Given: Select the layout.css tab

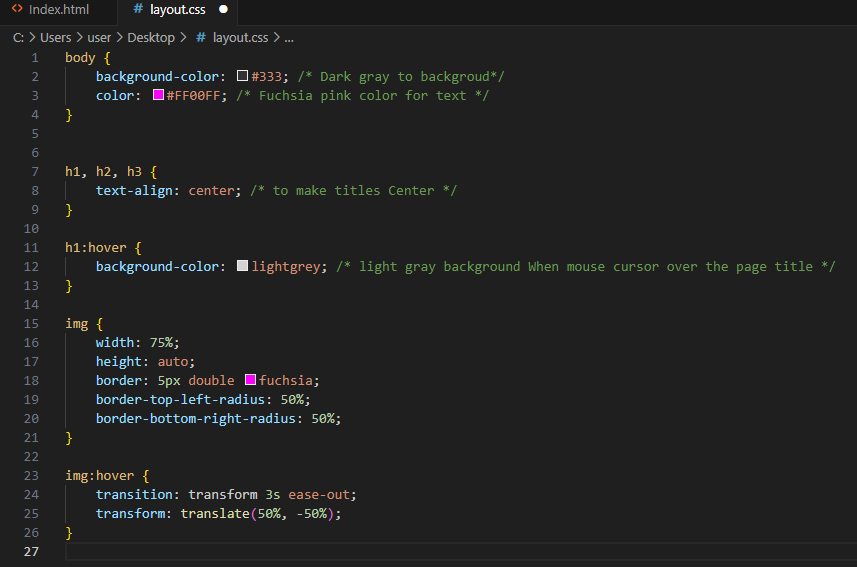Looking at the screenshot, I should [x=178, y=10].
